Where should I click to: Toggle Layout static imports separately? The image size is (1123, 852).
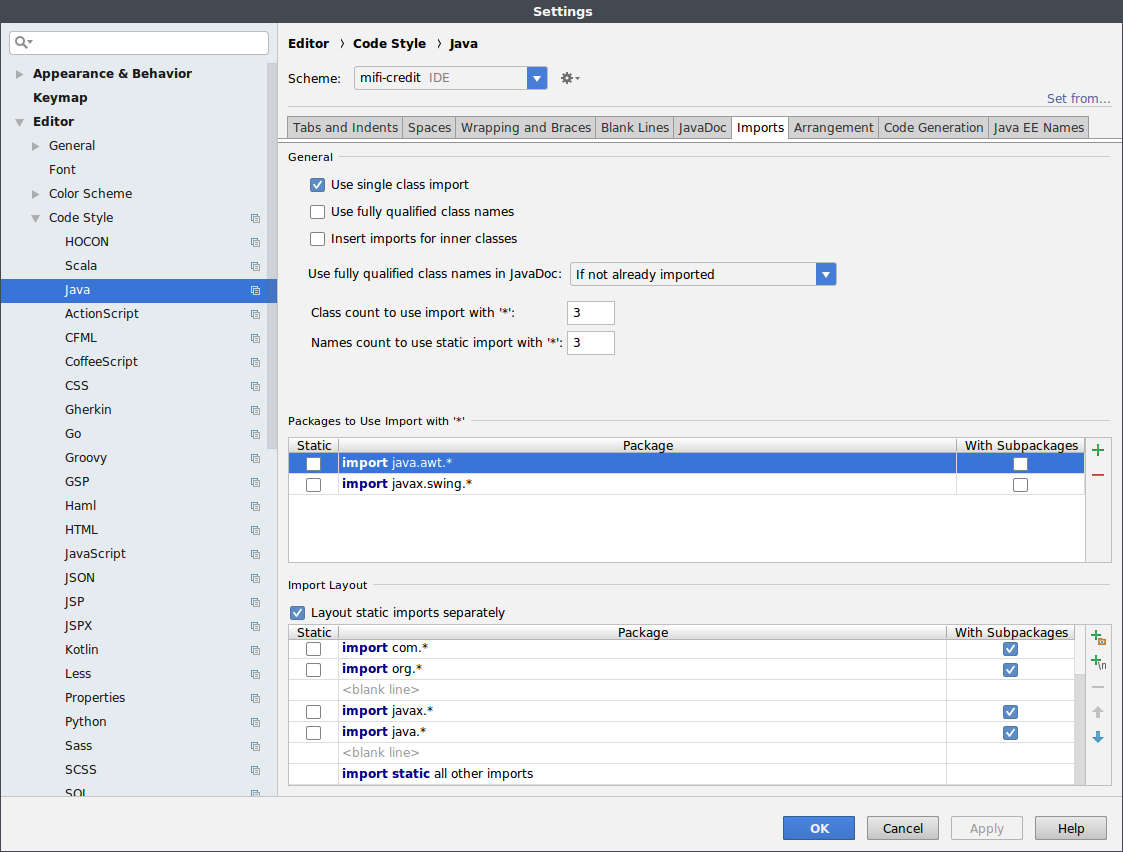[297, 613]
